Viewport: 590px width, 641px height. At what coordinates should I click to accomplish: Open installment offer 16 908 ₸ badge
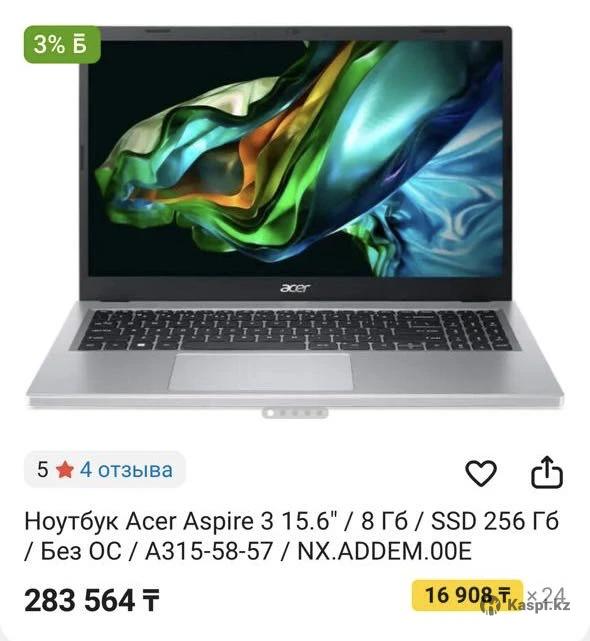pyautogui.click(x=467, y=595)
